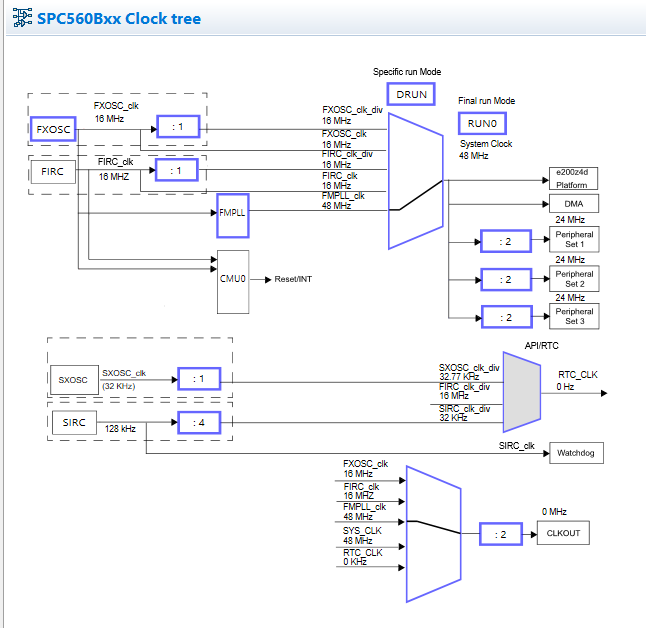Click the CMU0 block
Screen dimensions: 646x628
pyautogui.click(x=233, y=282)
